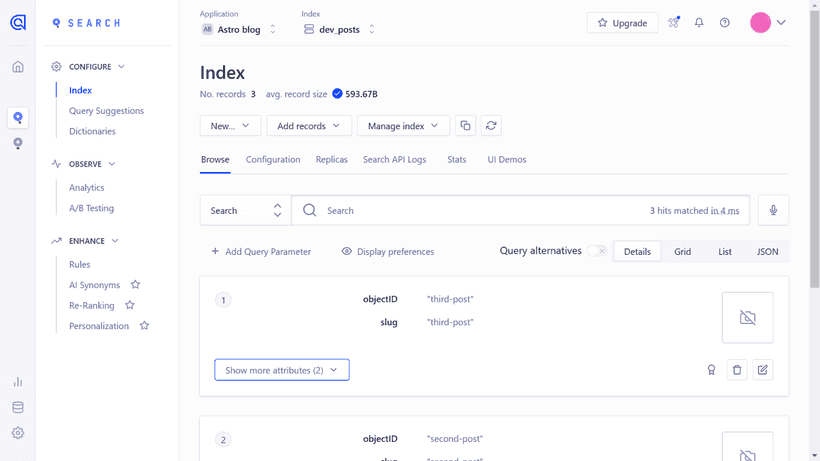Toggle the Query alternatives switch
This screenshot has height=461, width=820.
point(596,251)
